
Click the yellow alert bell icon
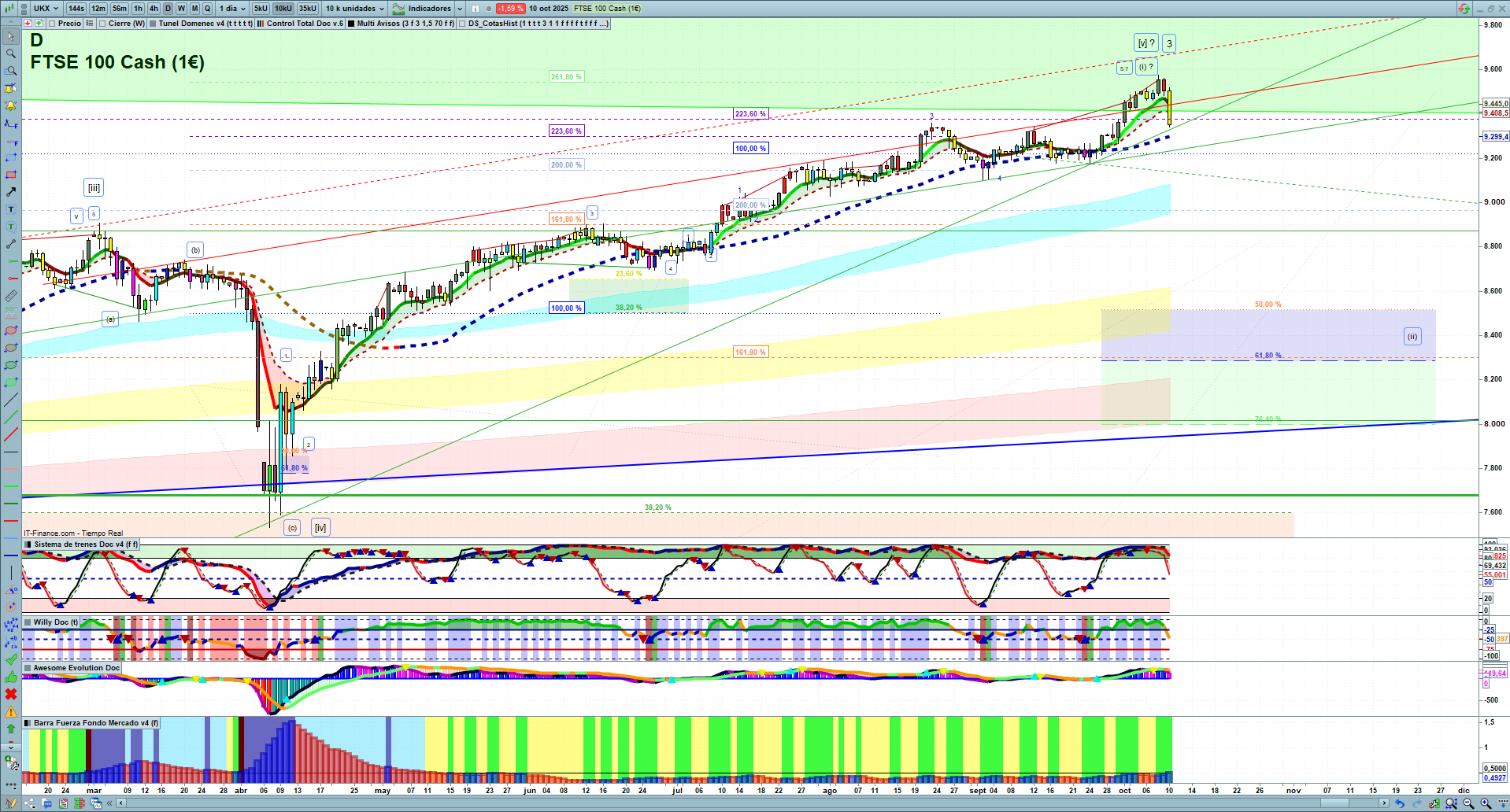click(x=11, y=105)
